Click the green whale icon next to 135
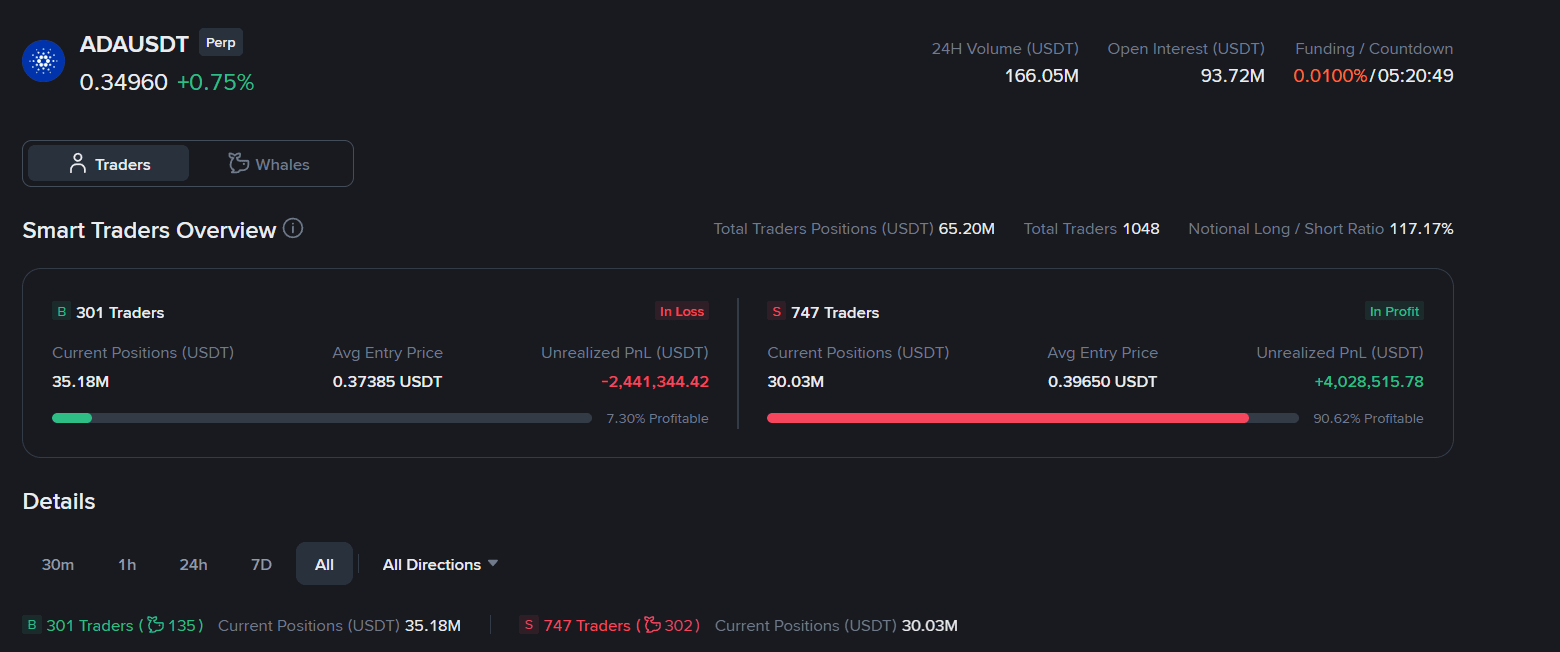This screenshot has height=652, width=1560. click(155, 625)
